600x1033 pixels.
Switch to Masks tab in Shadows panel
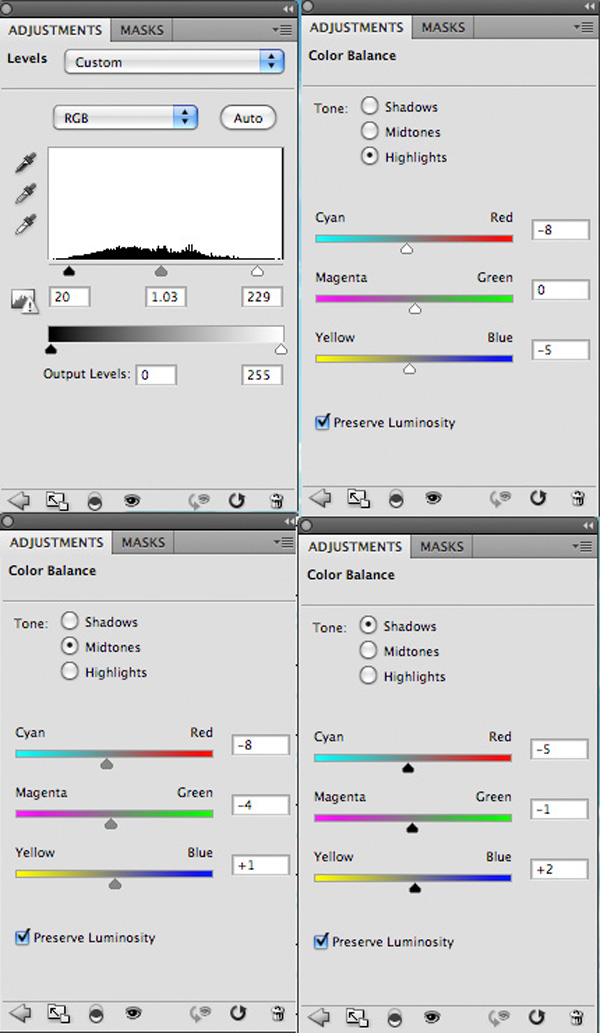(441, 546)
